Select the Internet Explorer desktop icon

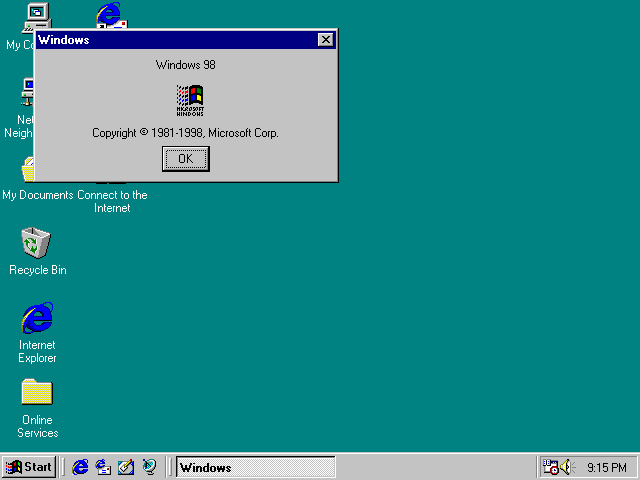[x=37, y=319]
